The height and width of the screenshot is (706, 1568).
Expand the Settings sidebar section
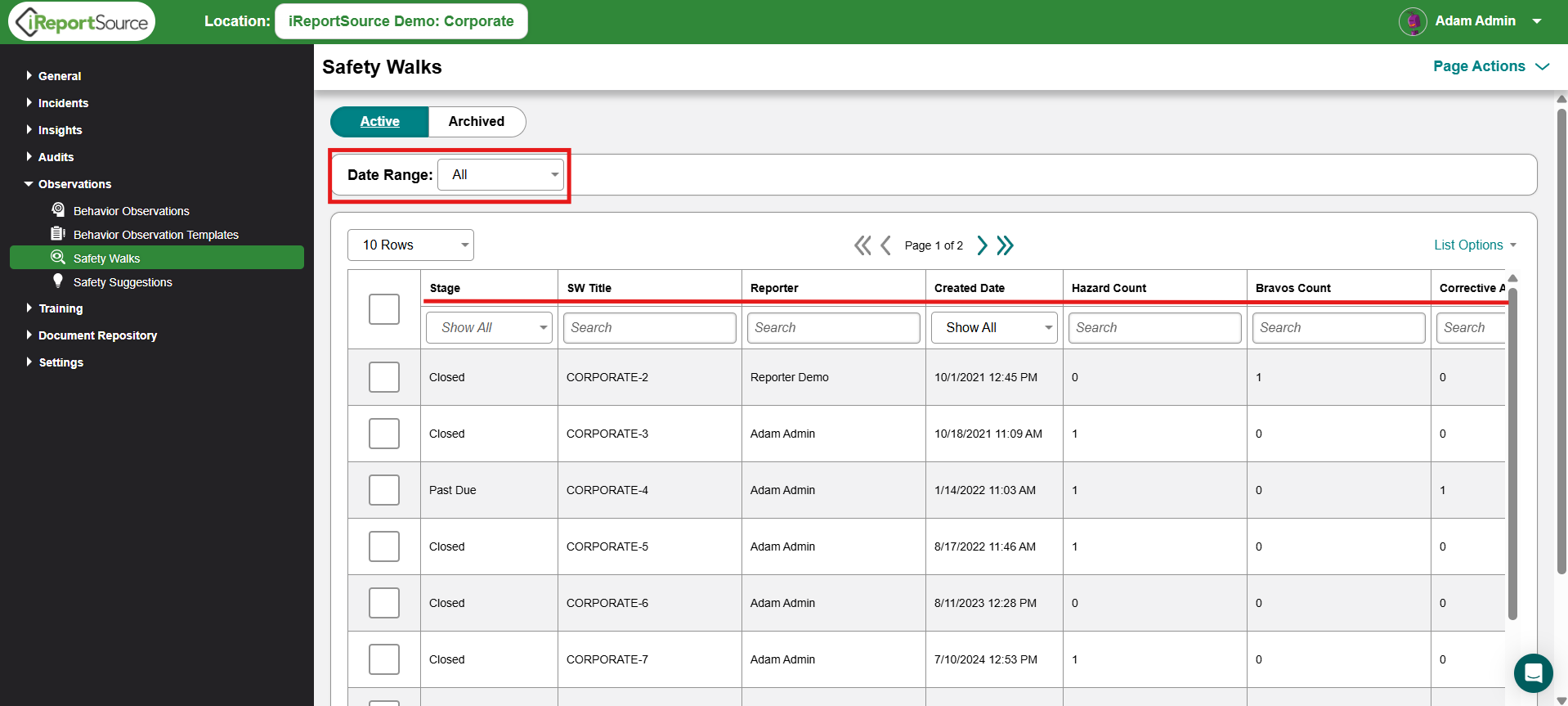[55, 362]
